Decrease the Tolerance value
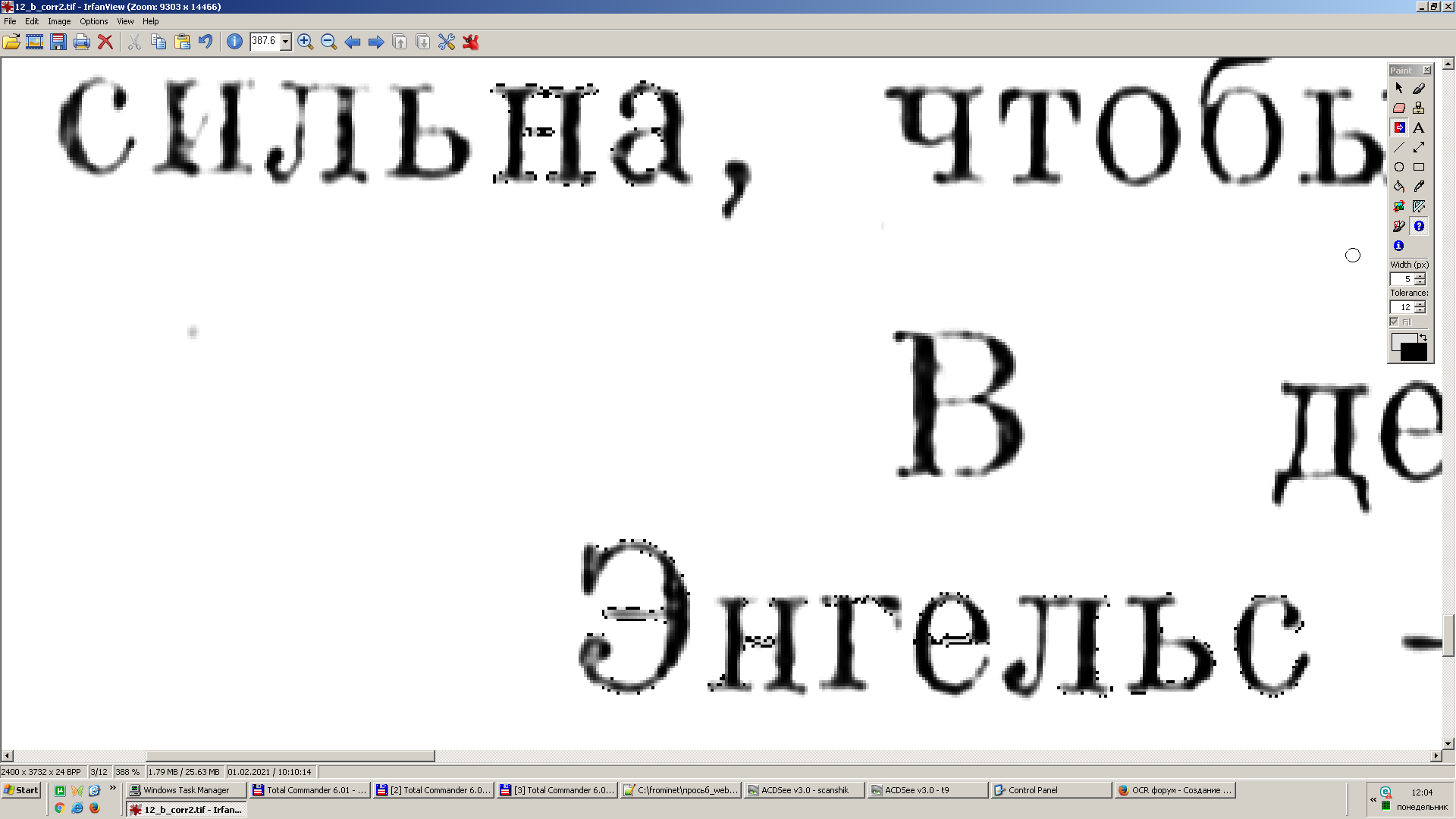 [1420, 310]
